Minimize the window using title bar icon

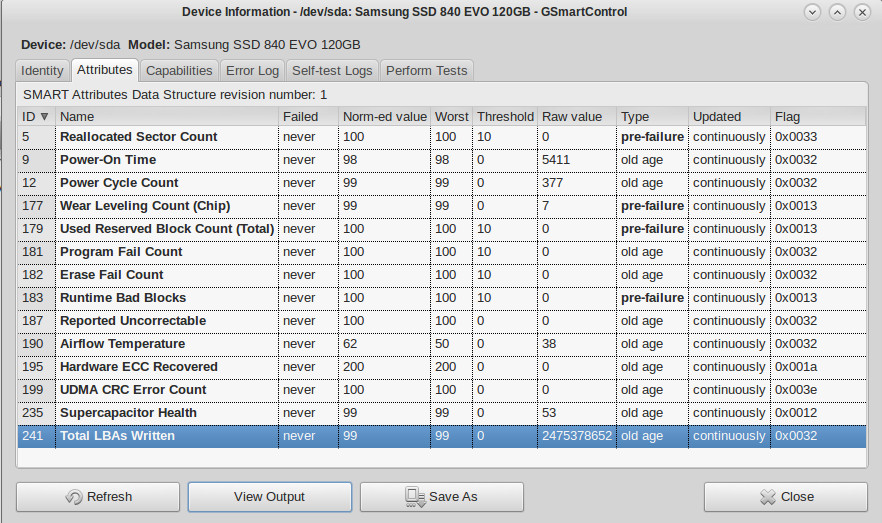click(813, 12)
